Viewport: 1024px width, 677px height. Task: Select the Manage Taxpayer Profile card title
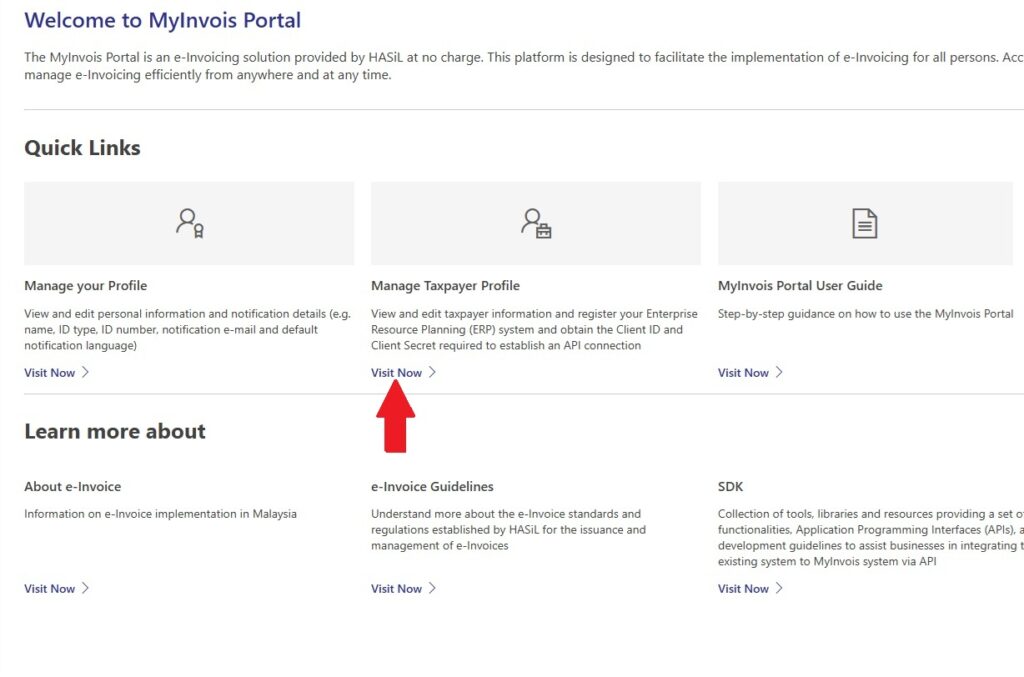pos(445,286)
